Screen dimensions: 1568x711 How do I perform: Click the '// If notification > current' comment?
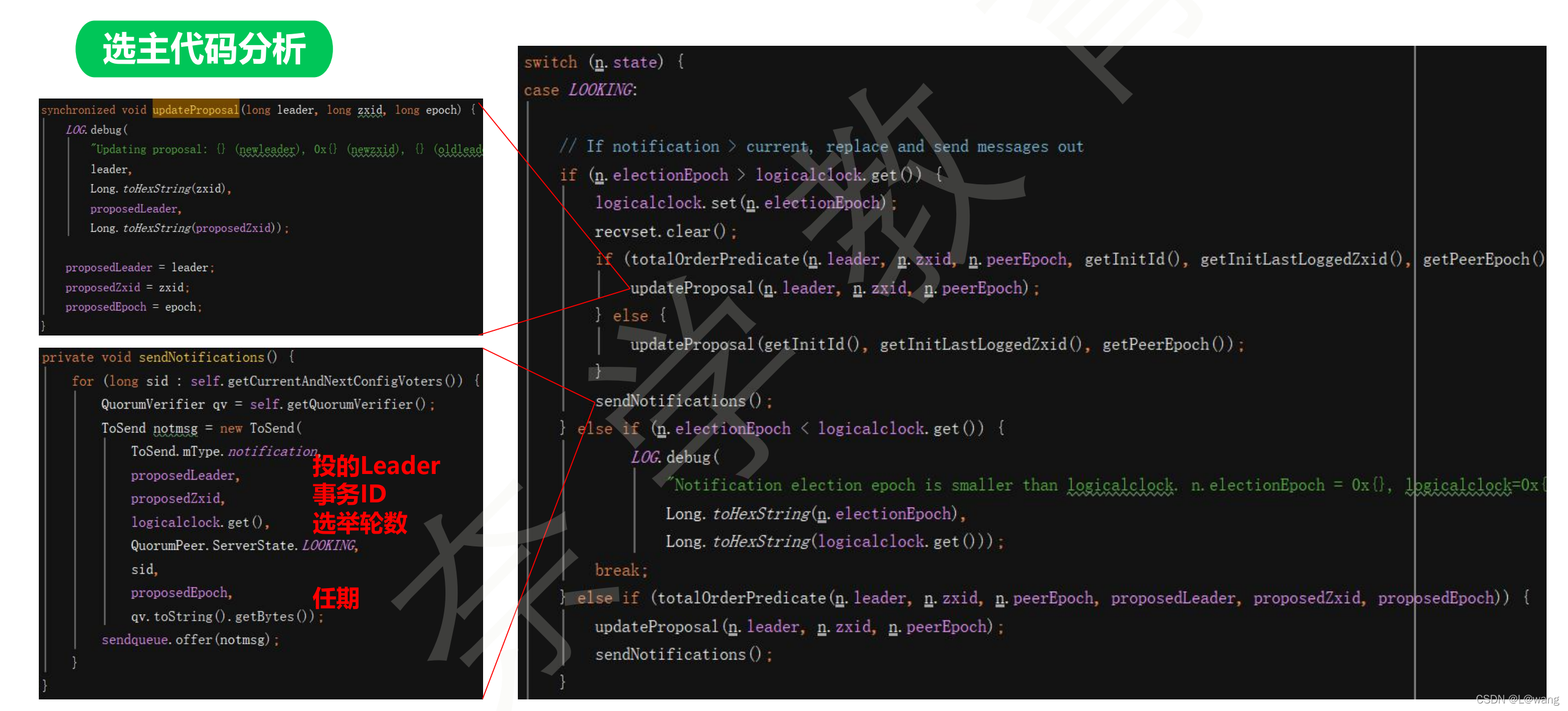821,147
